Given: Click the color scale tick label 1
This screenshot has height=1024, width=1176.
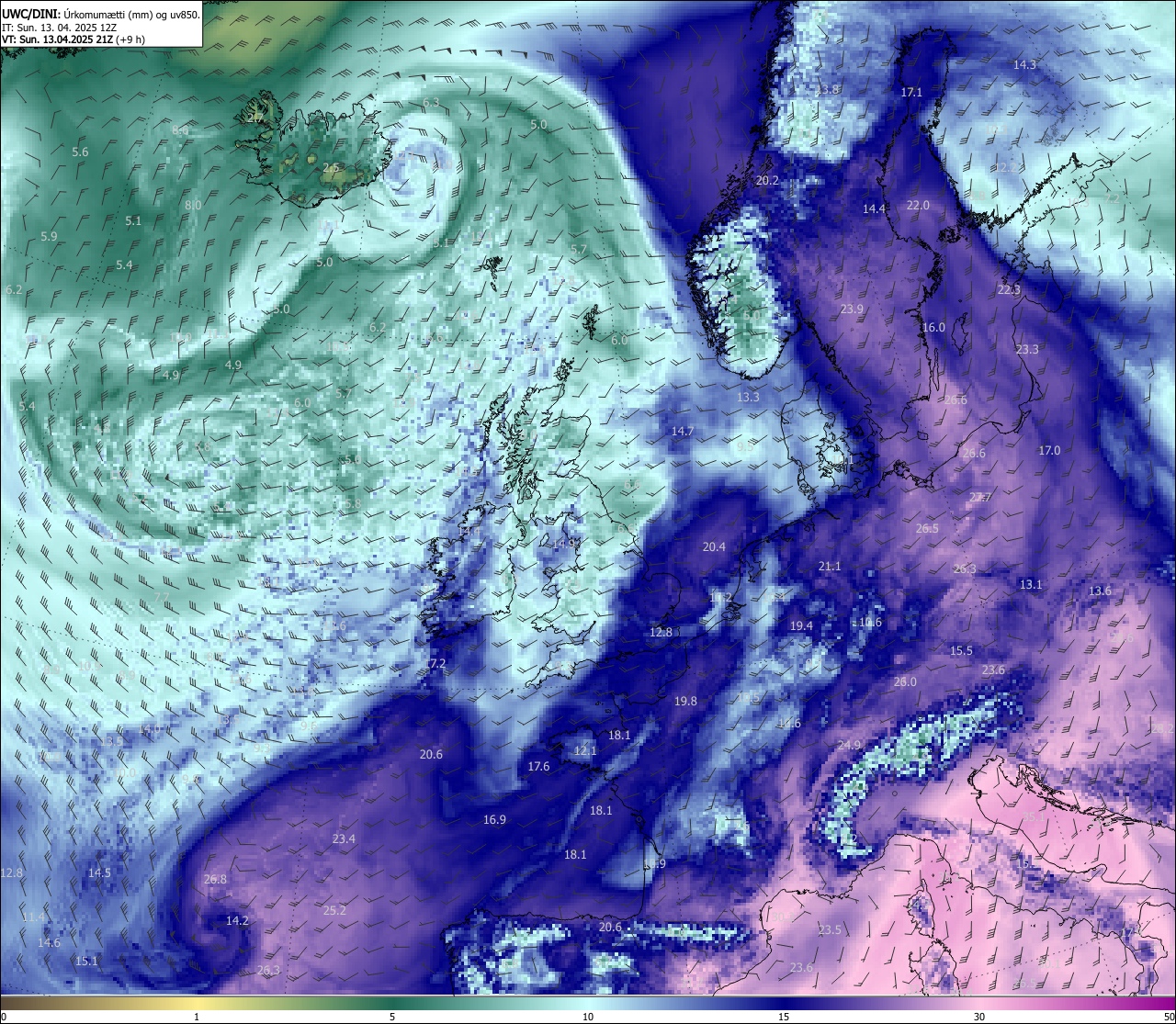Looking at the screenshot, I should (197, 1017).
